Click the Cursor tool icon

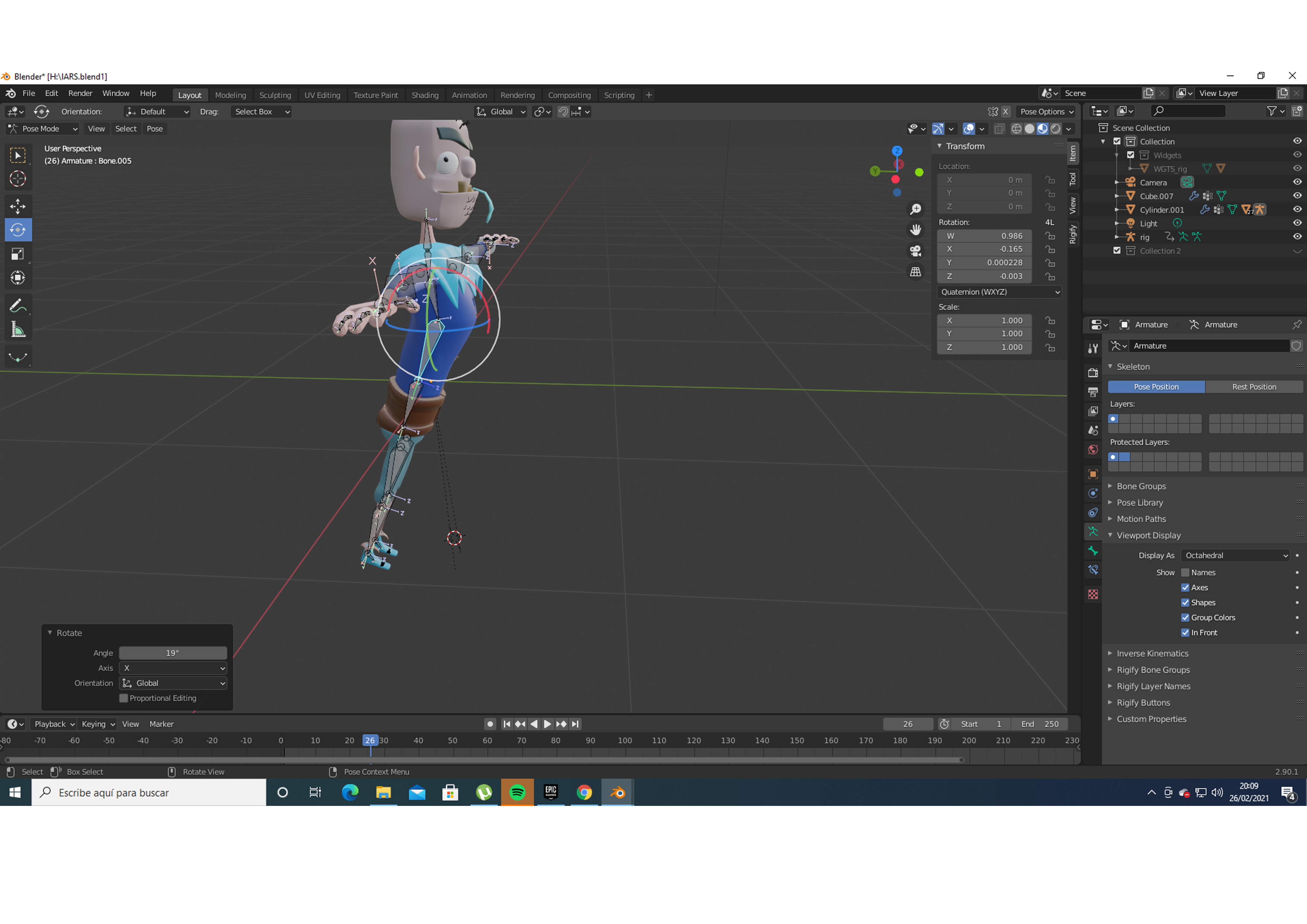coord(18,179)
